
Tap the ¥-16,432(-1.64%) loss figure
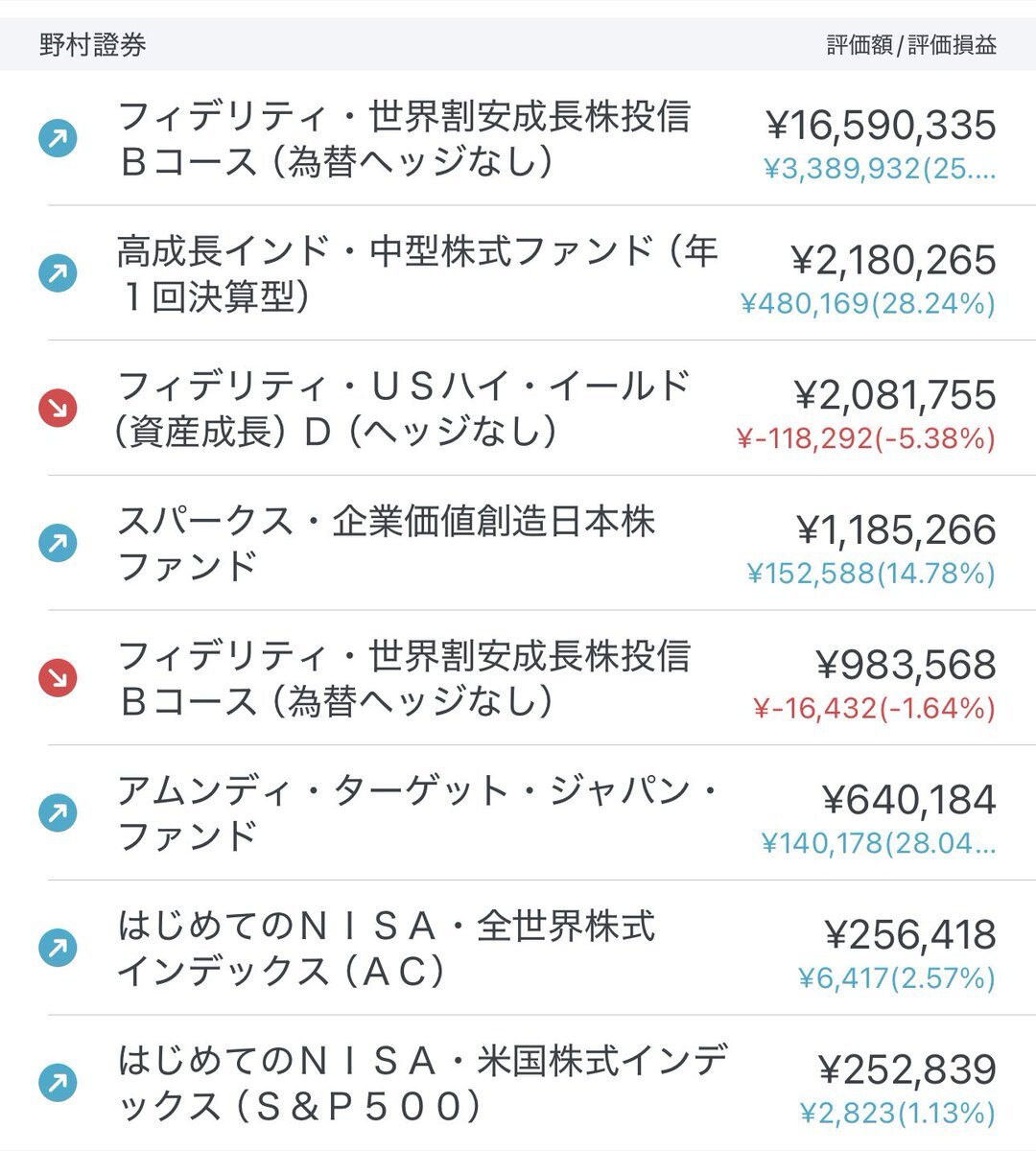point(875,708)
